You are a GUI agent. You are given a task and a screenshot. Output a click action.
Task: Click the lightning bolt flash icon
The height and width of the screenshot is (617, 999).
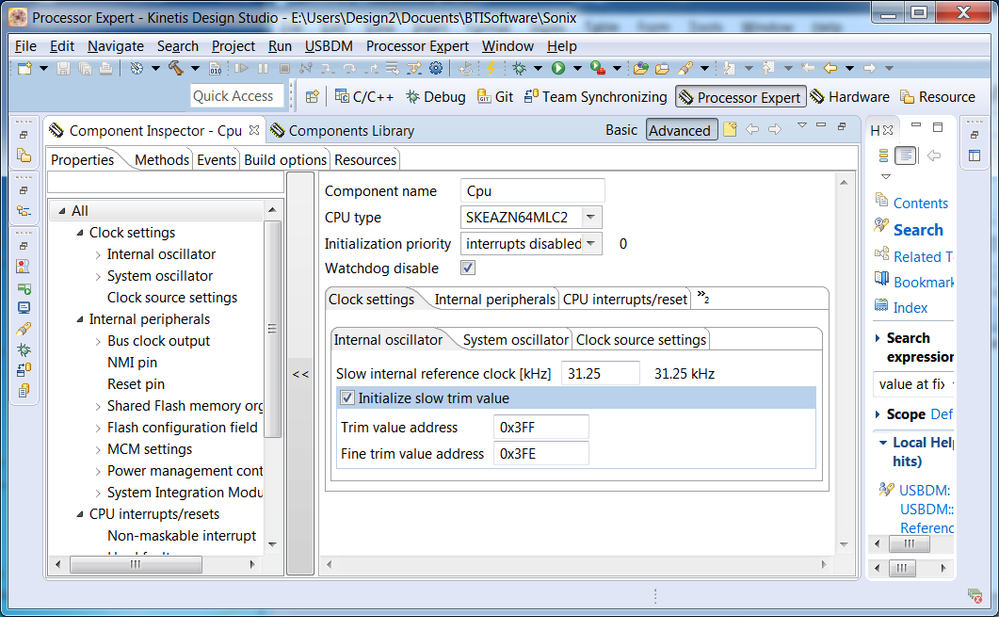(x=491, y=68)
